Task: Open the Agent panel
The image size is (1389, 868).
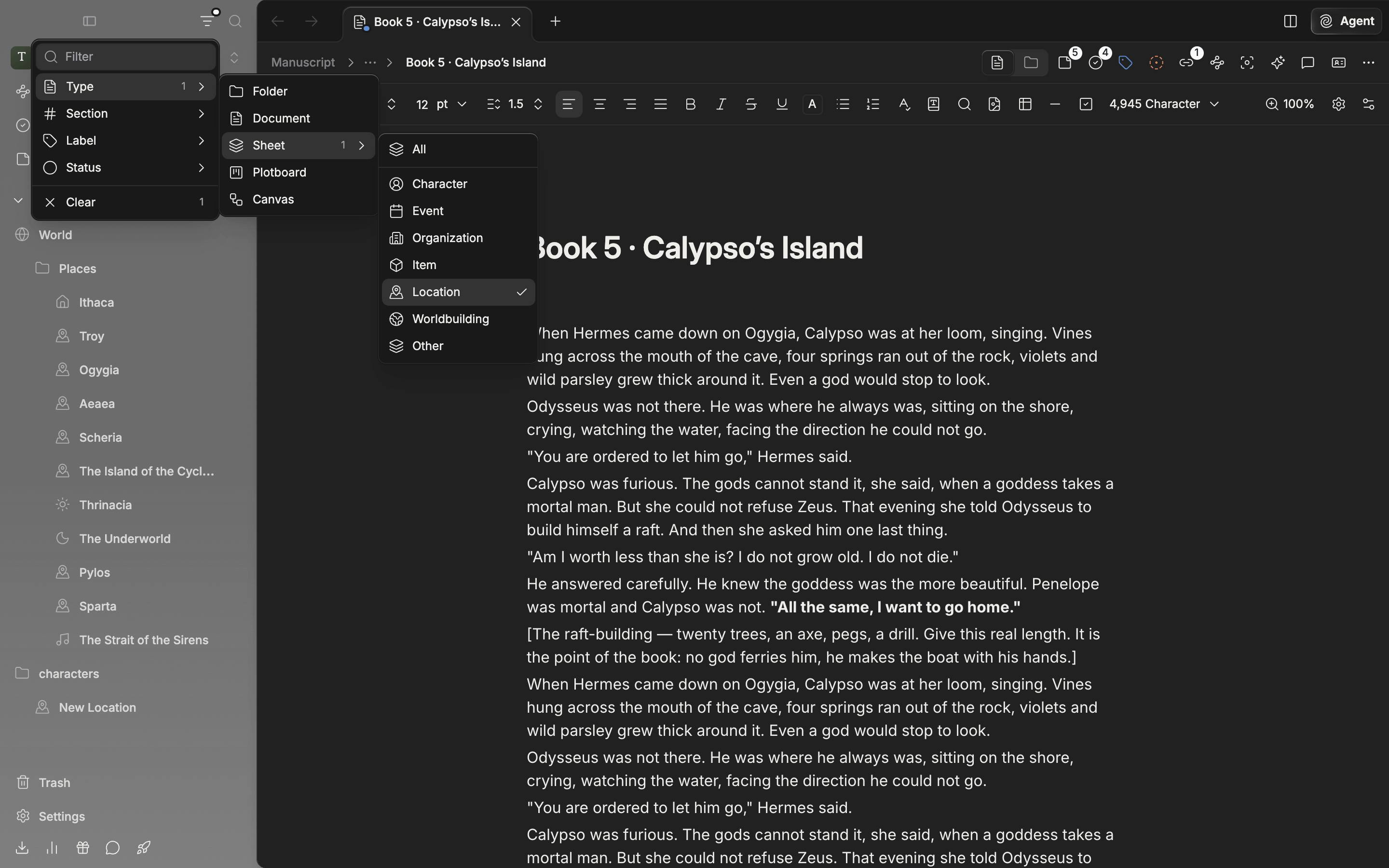Action: tap(1346, 21)
